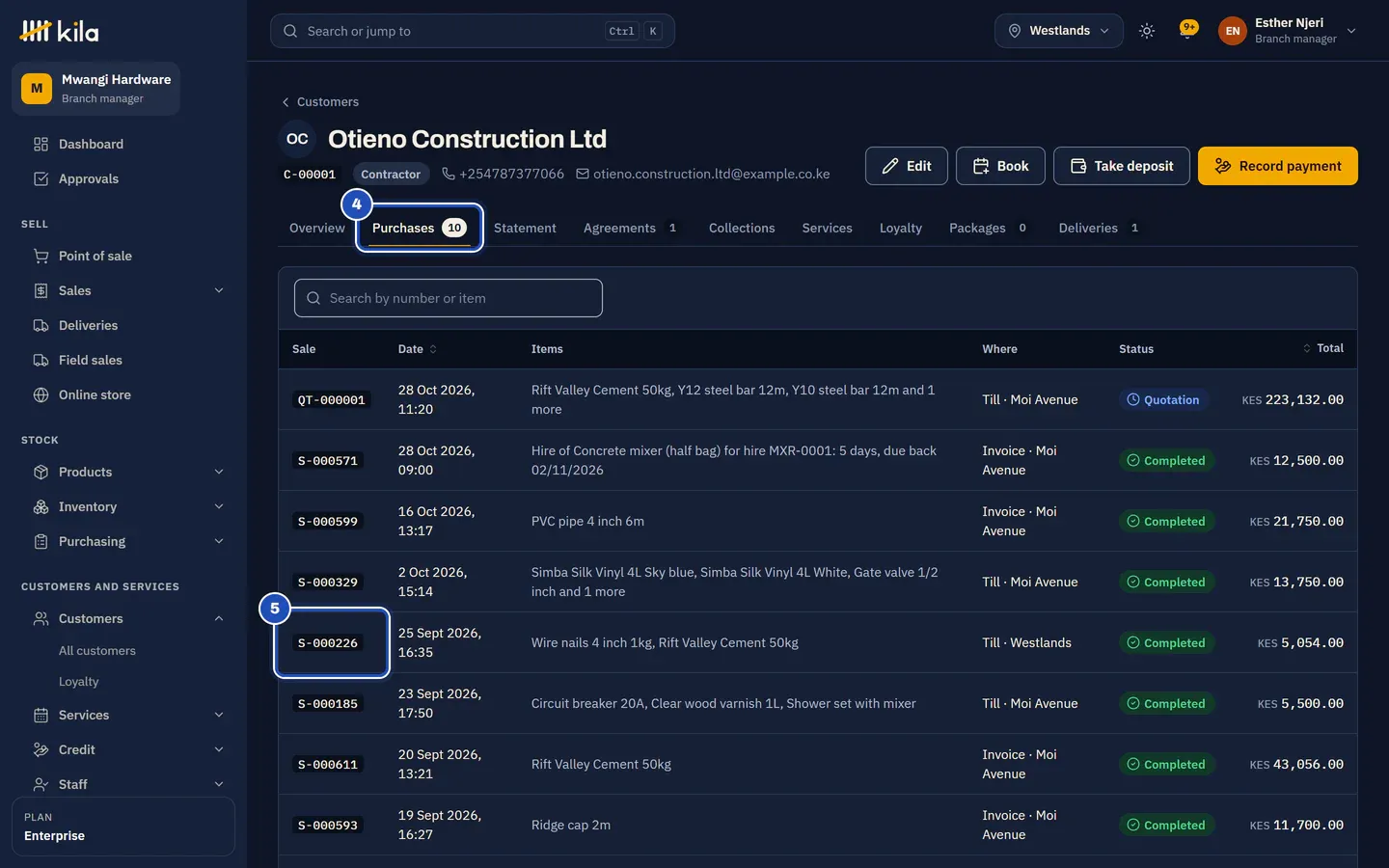The height and width of the screenshot is (868, 1389).
Task: Open the Dashboard icon in sidebar
Action: click(41, 144)
